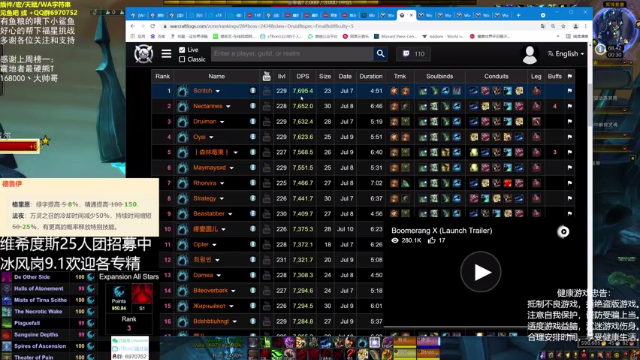Open the hamburger navigation menu
Viewport: 640px width, 360px height.
pos(166,54)
